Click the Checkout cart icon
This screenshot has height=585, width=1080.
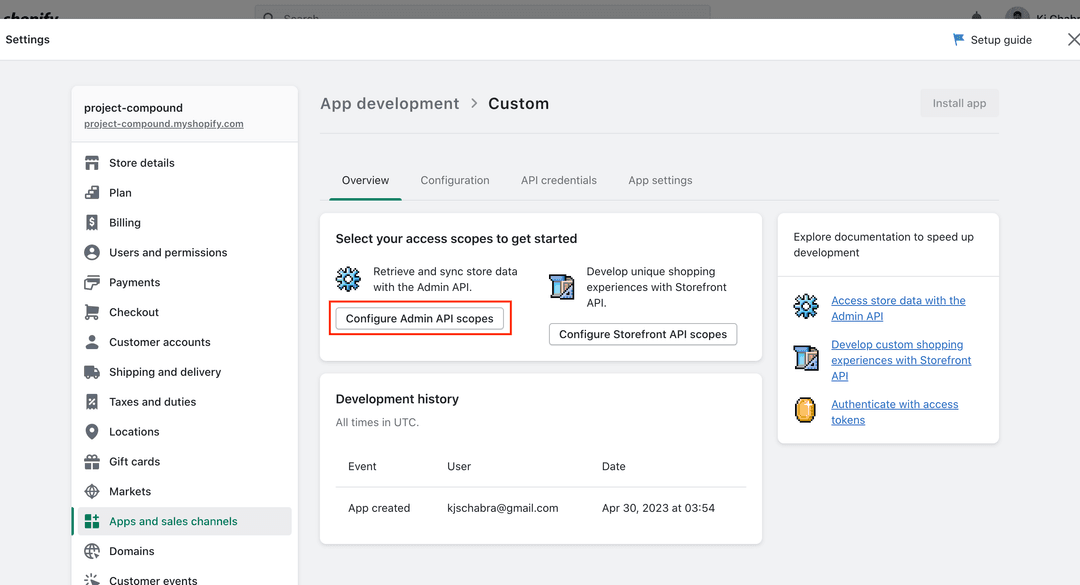click(x=92, y=312)
